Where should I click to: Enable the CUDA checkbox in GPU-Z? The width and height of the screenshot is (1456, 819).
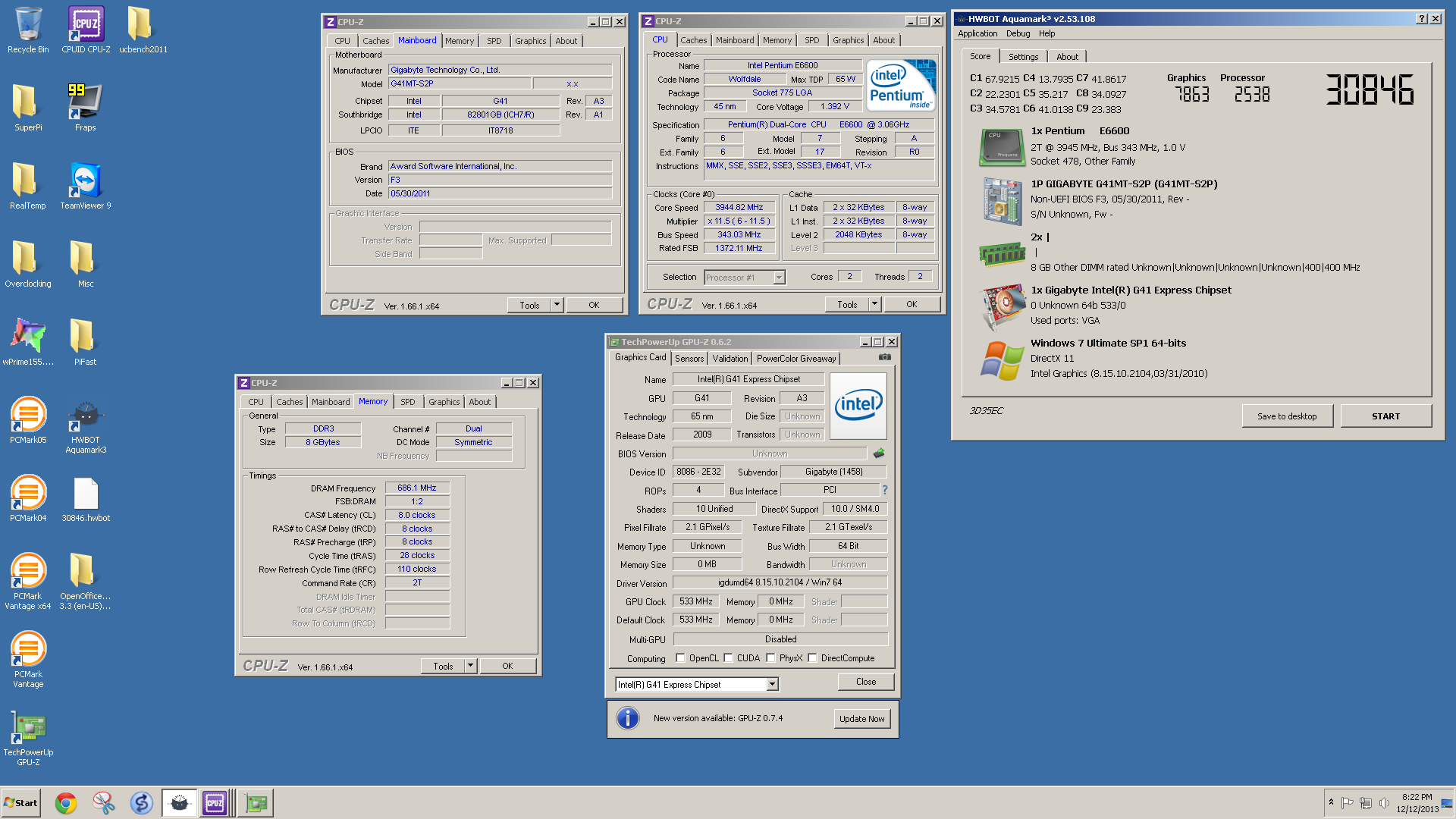728,658
